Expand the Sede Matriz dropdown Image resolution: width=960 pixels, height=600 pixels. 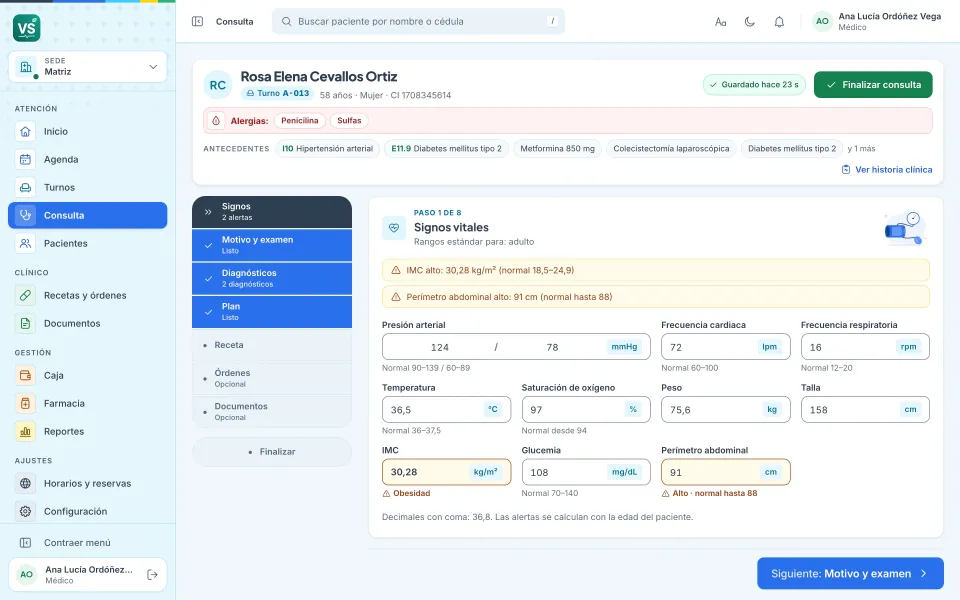click(x=88, y=67)
